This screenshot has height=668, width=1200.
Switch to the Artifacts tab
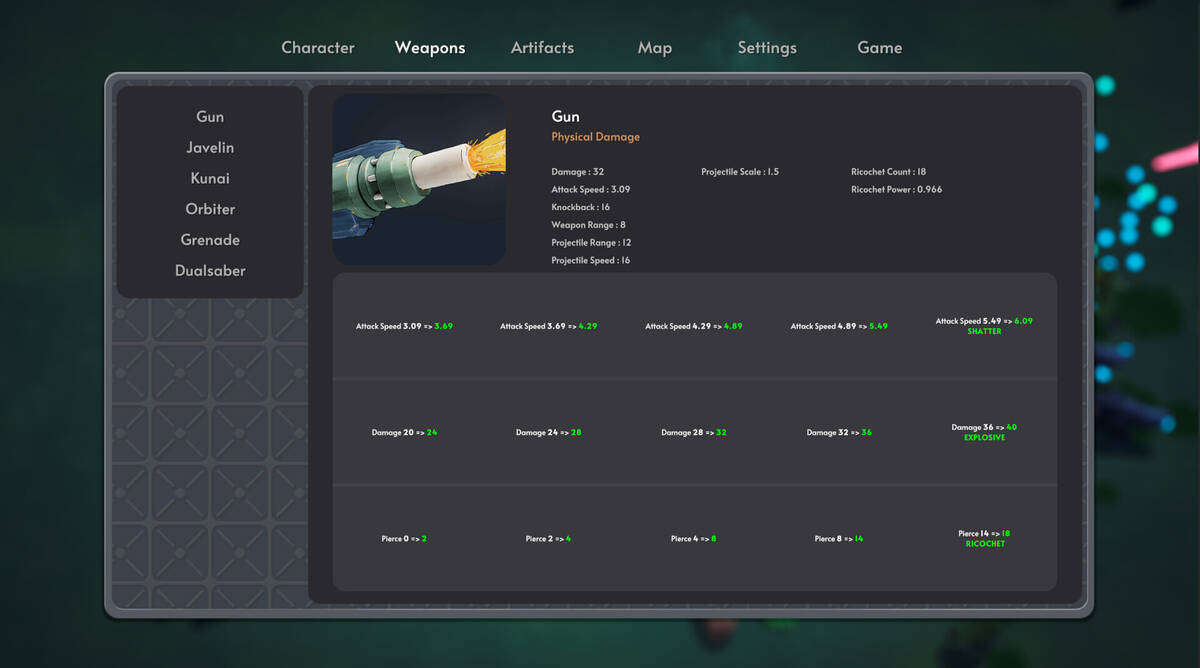tap(542, 47)
